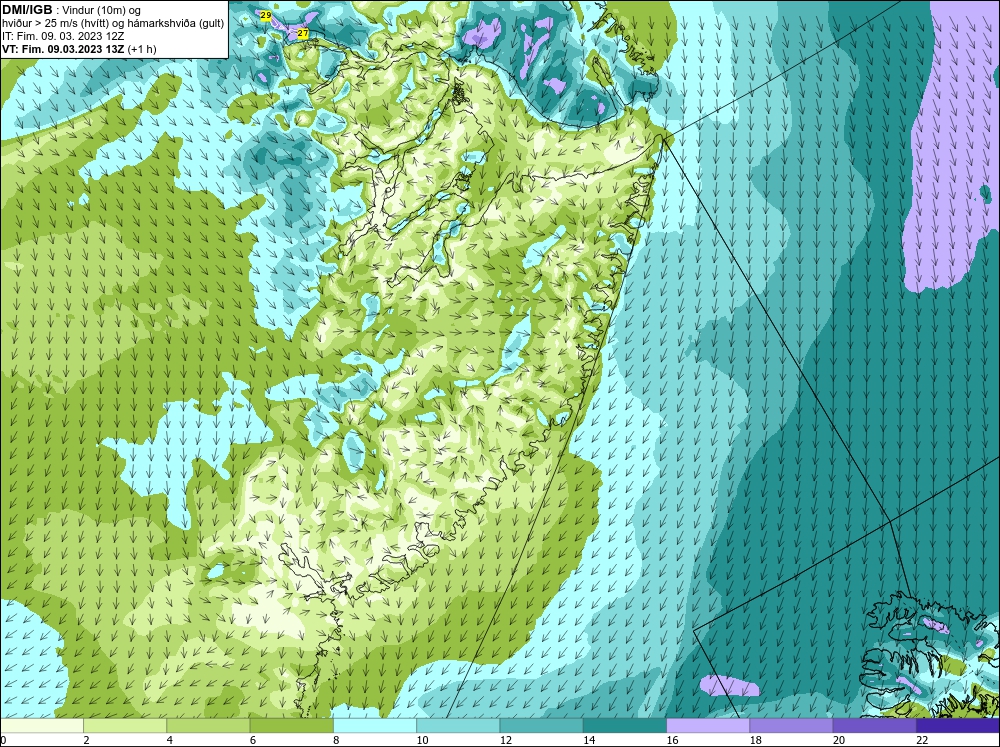The width and height of the screenshot is (1000, 747).
Task: Click the 'VT: Fim. 09.03.2023 13Z' valid time
Action: [64, 49]
